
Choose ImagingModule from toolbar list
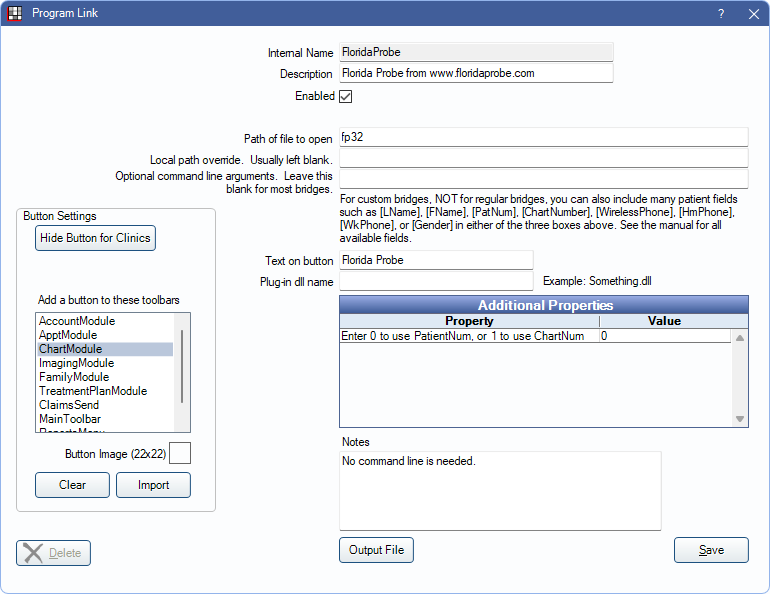pos(76,363)
